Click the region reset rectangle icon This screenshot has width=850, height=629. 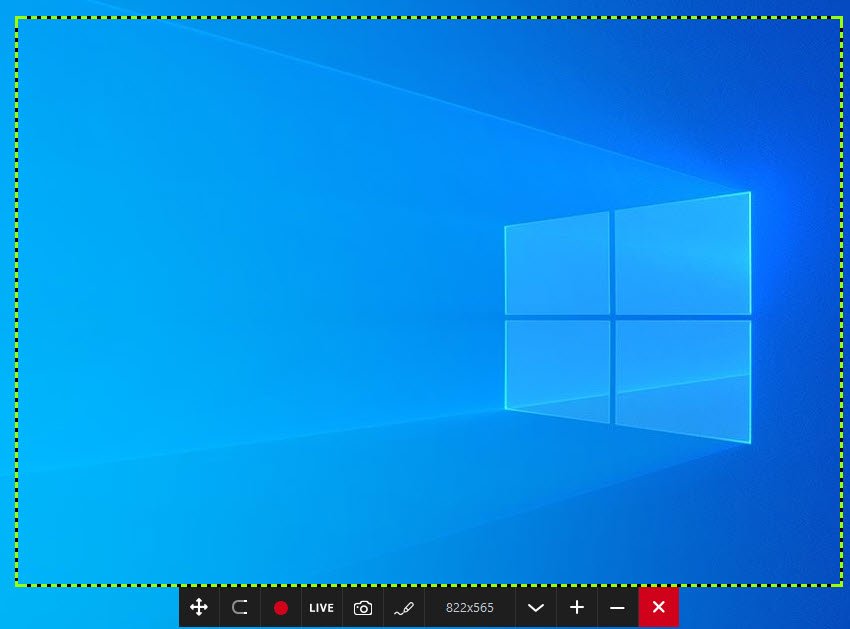click(x=240, y=607)
